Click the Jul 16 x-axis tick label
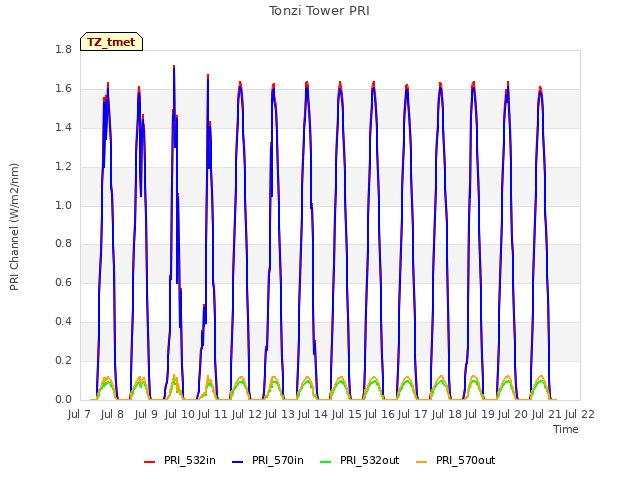 pyautogui.click(x=380, y=414)
